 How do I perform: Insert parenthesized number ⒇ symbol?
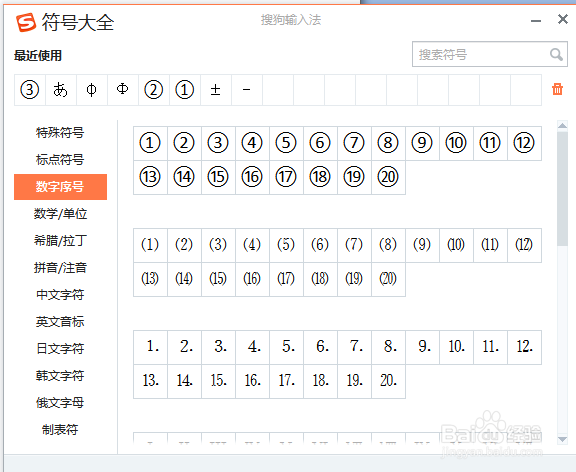pyautogui.click(x=388, y=279)
